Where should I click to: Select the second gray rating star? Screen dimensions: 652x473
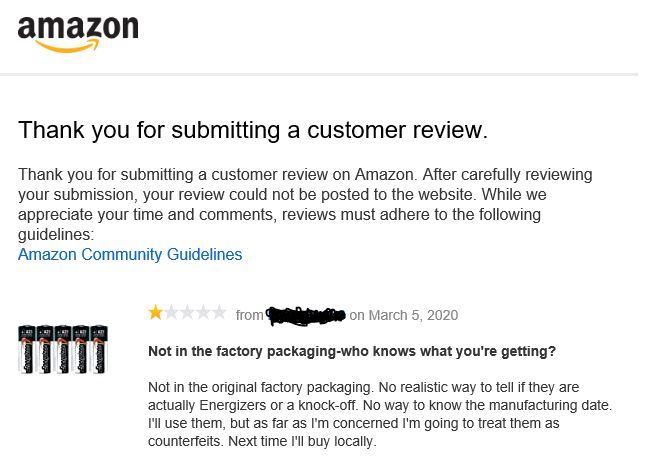pyautogui.click(x=171, y=312)
